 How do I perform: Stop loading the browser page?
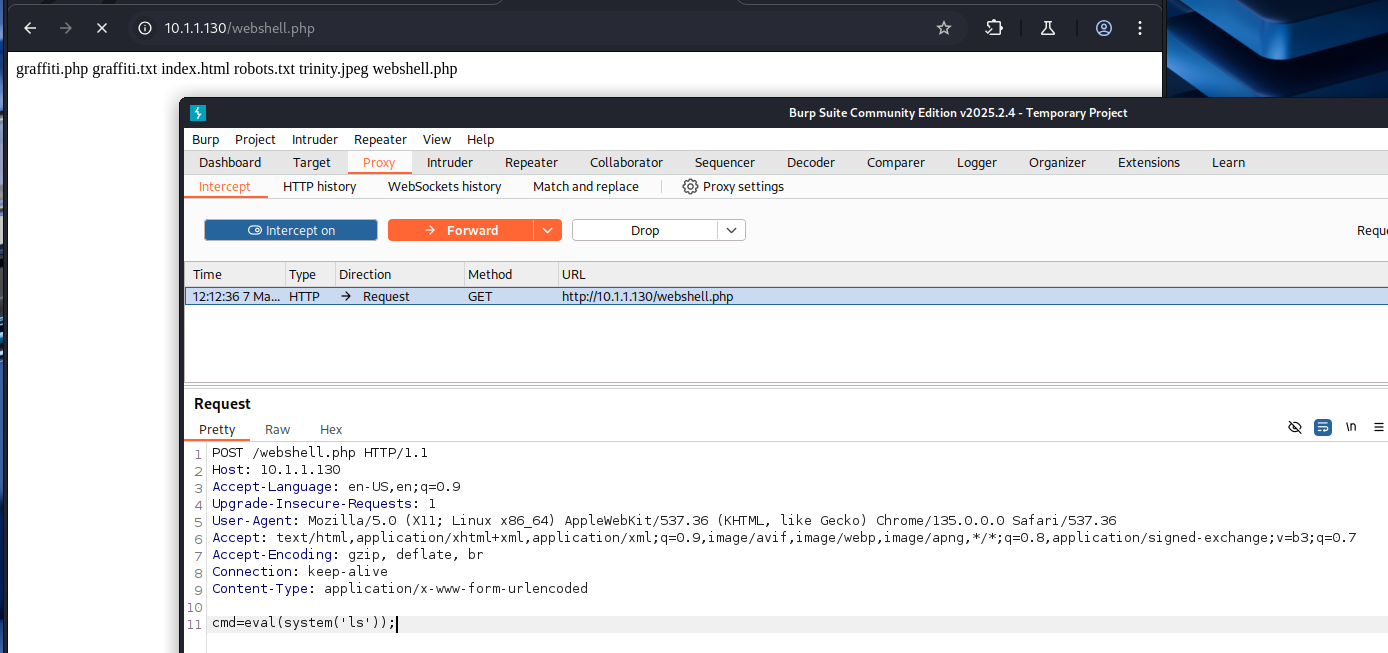(x=101, y=28)
